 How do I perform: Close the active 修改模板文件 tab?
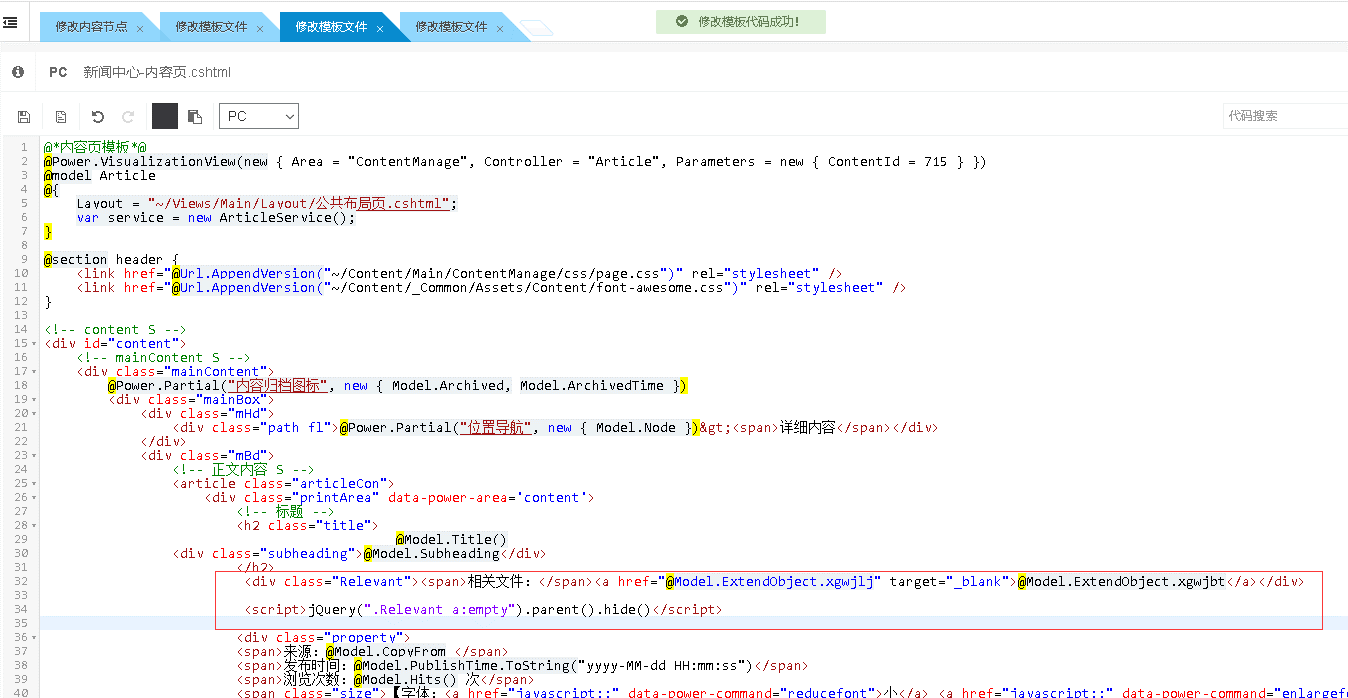[x=380, y=29]
